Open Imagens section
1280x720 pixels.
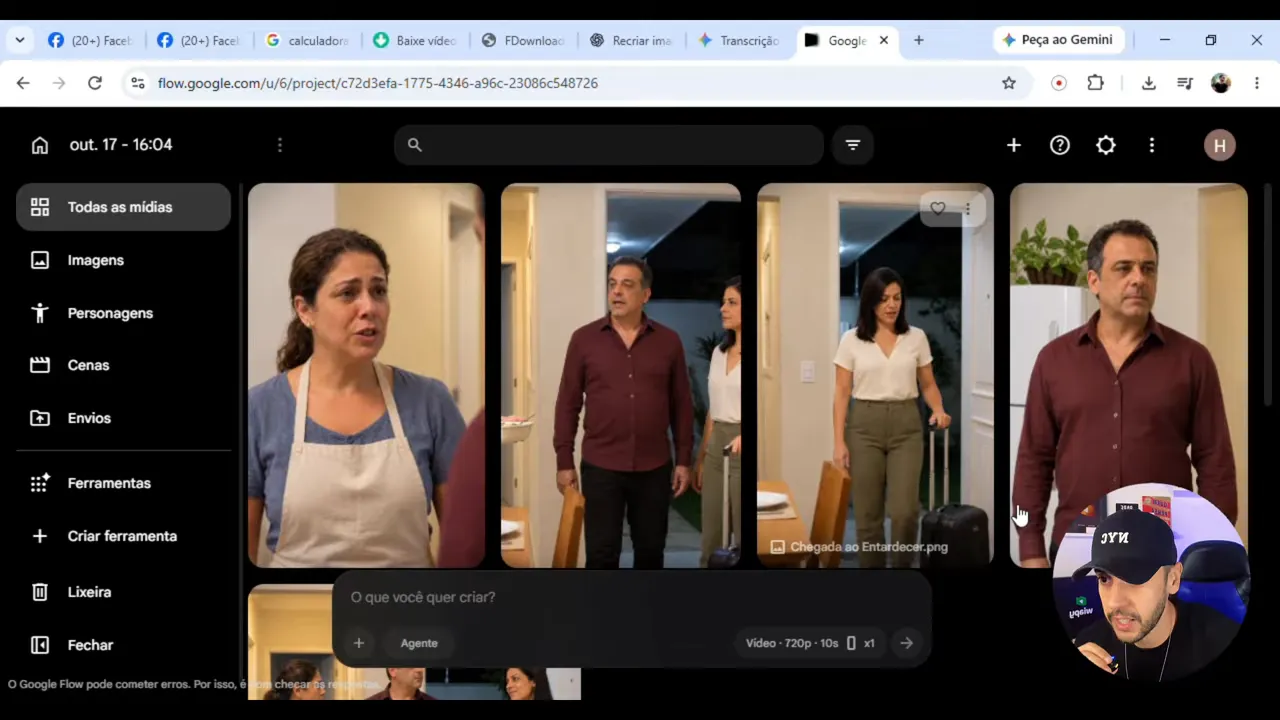pos(124,260)
